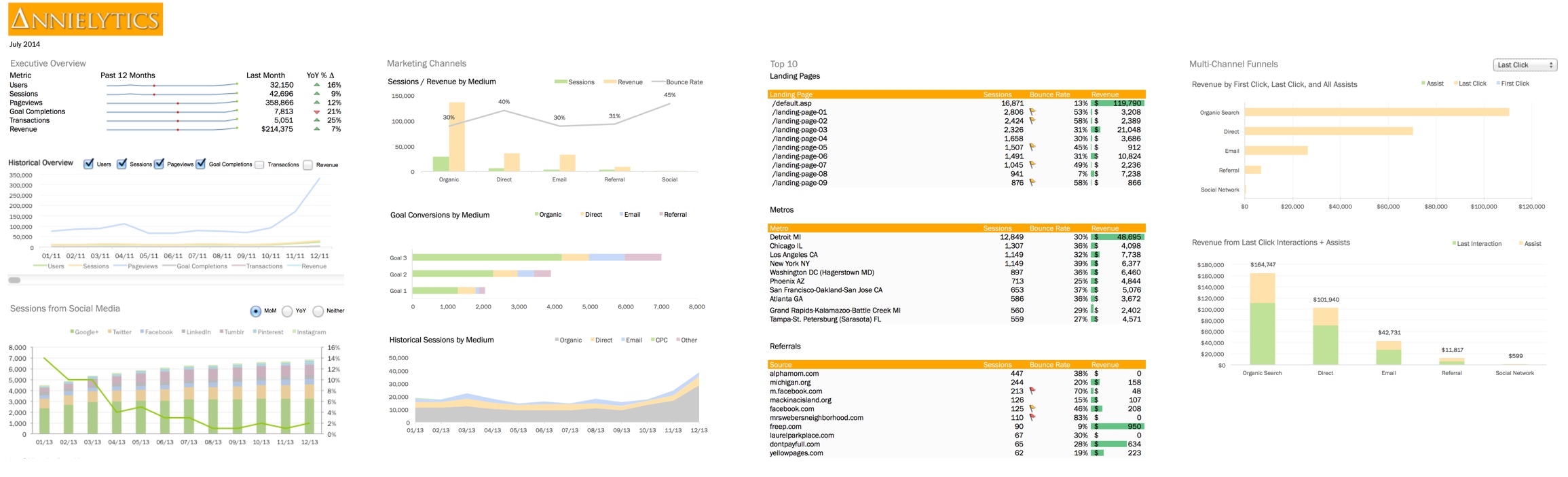Click the green up arrow for Transactions

316,120
